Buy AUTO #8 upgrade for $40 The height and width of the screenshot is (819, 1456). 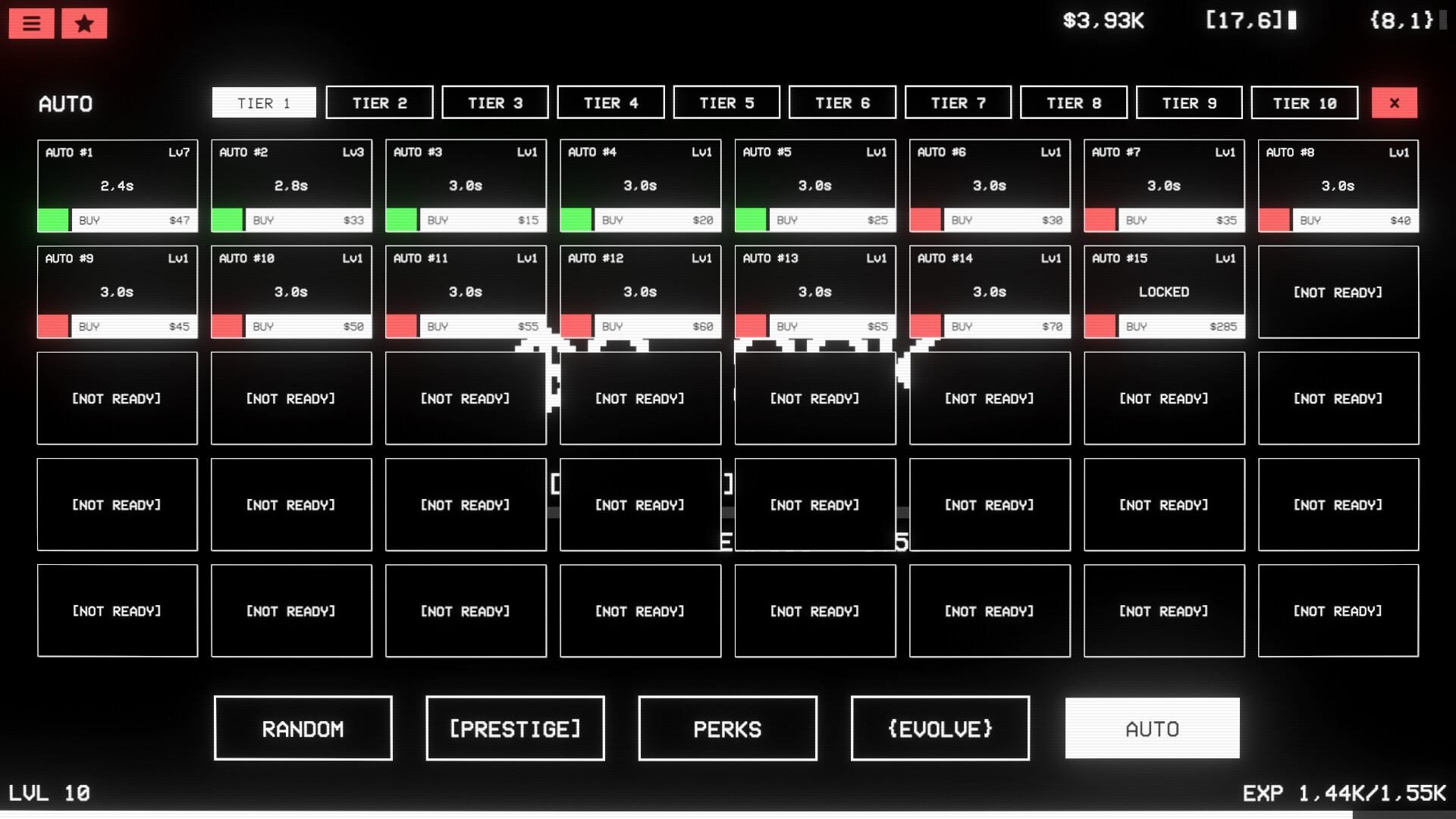coord(1354,220)
